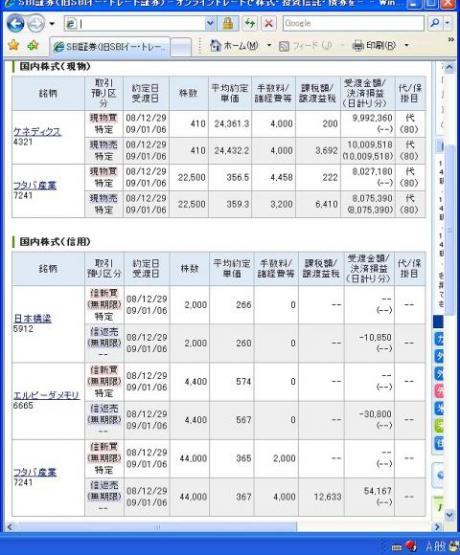Viewport: 460px width, 555px height.
Task: Click the Home (ホーム) toolbar button
Action: (x=234, y=46)
